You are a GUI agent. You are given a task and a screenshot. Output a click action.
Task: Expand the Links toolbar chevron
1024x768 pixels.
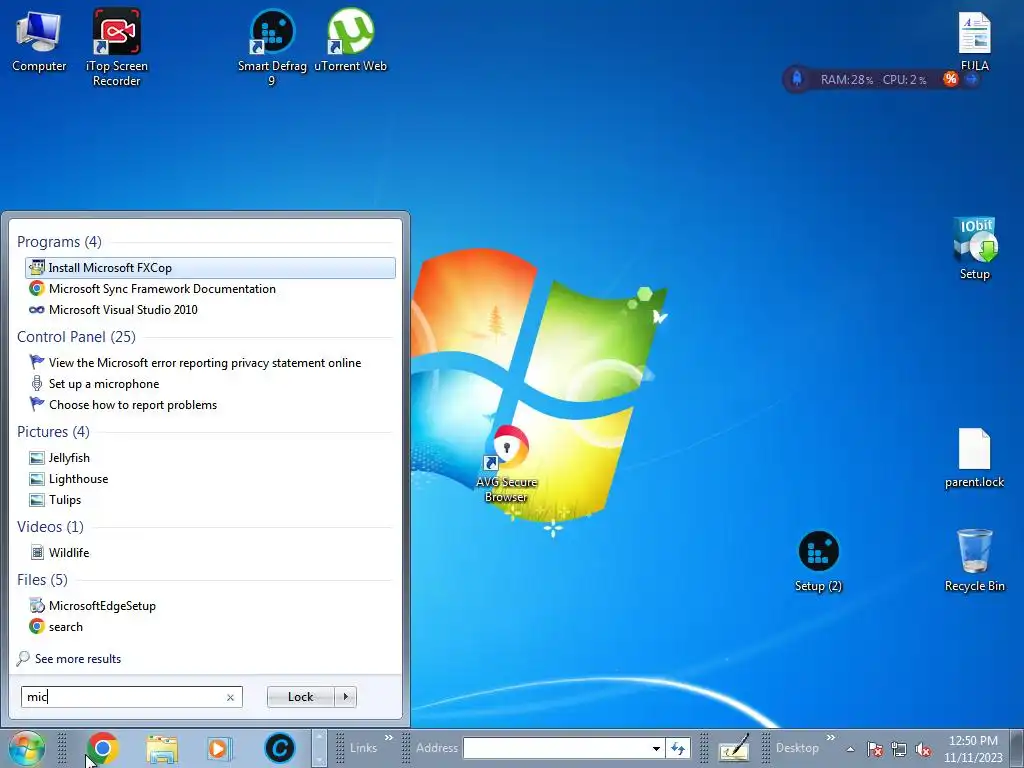[x=389, y=737]
